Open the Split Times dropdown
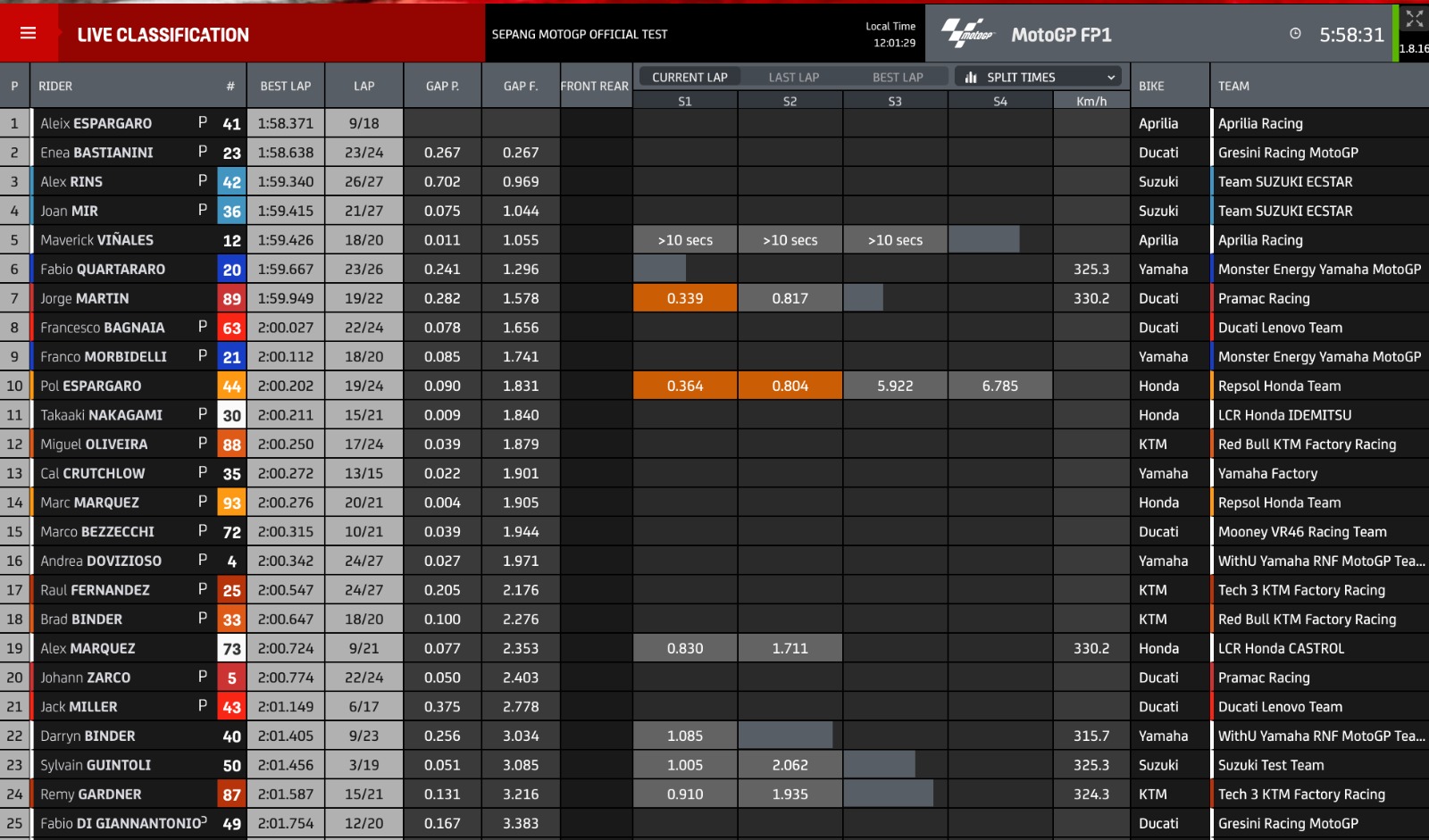Image resolution: width=1429 pixels, height=840 pixels. 1039,78
